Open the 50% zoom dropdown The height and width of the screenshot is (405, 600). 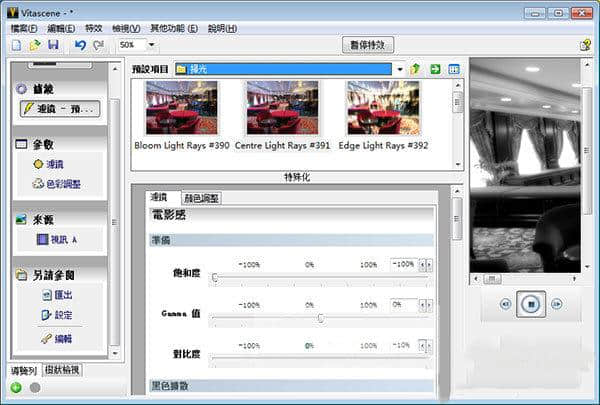click(151, 46)
